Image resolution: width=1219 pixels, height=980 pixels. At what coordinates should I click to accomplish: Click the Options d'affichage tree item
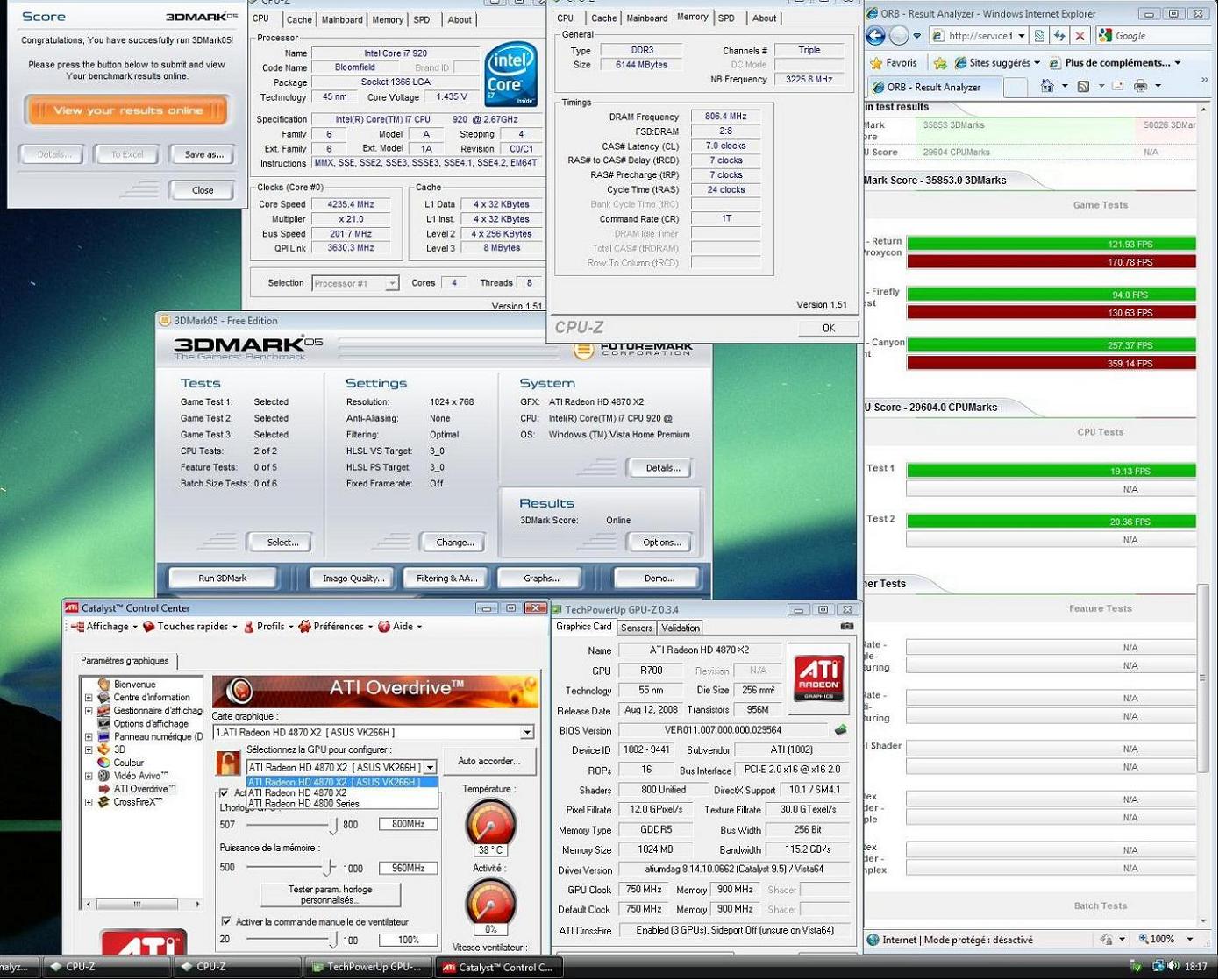point(144,723)
